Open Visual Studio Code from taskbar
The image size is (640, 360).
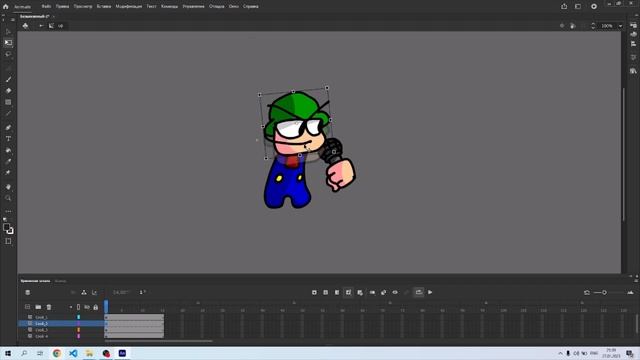(x=73, y=353)
